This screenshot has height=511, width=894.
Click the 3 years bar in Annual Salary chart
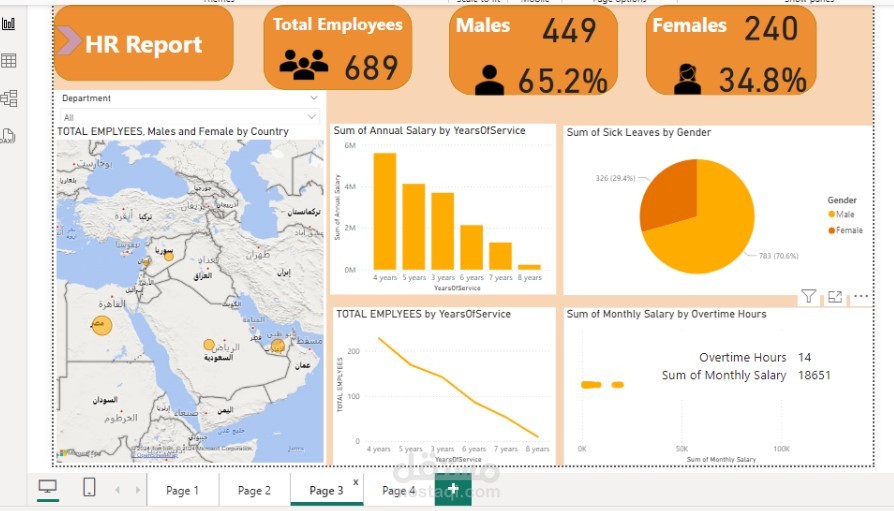pyautogui.click(x=442, y=231)
